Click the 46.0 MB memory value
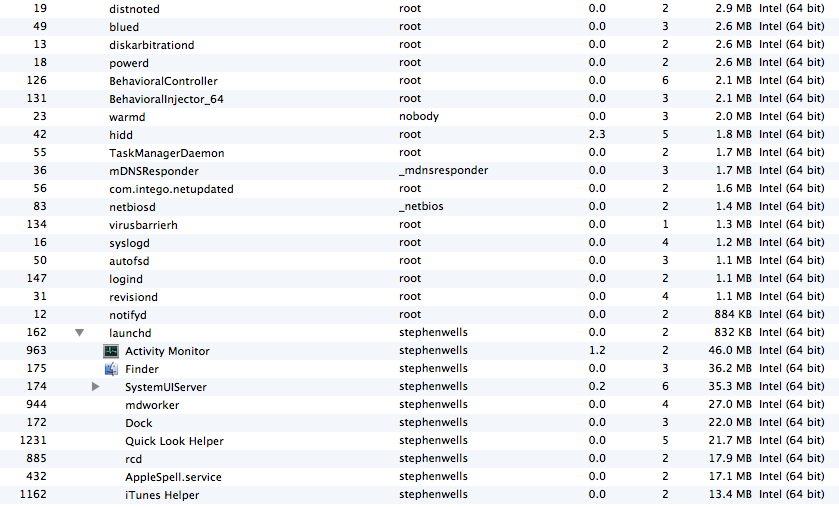Screen dimensions: 839x507 [x=730, y=350]
